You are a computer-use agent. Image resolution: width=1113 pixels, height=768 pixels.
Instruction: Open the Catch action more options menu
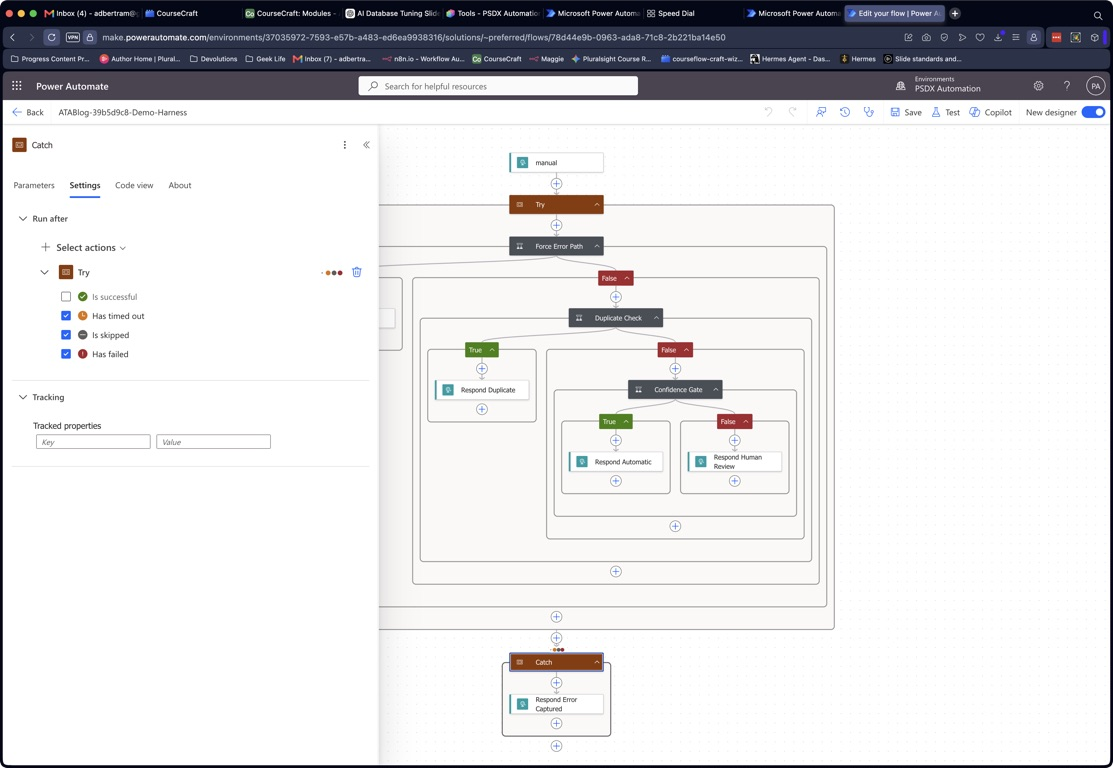(345, 145)
